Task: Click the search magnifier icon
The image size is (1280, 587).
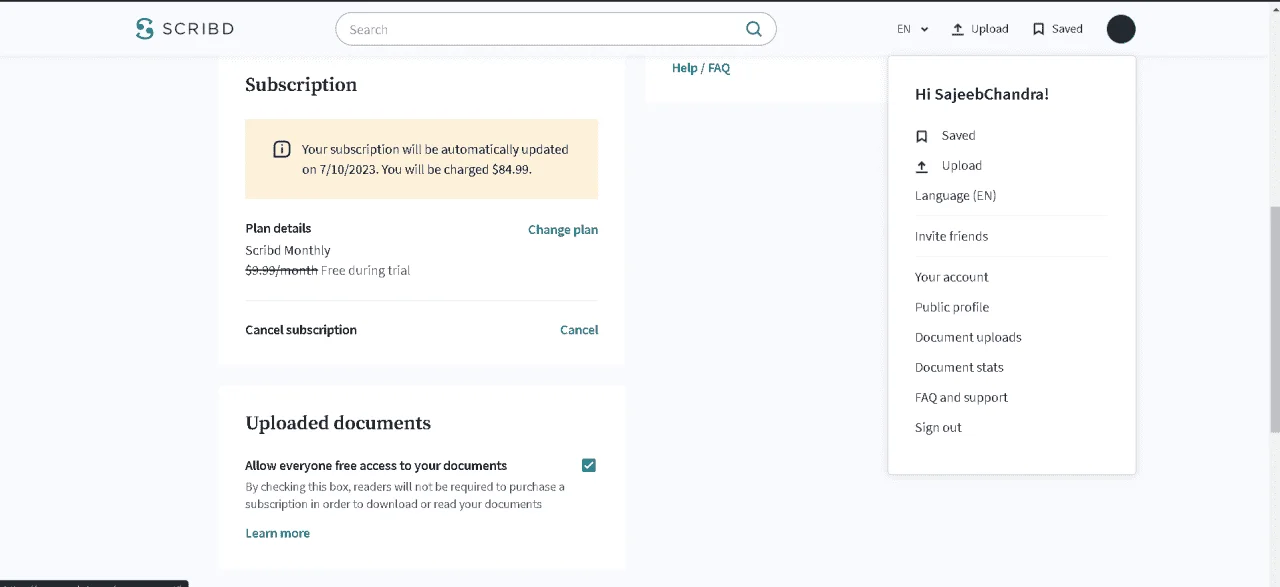Action: click(x=754, y=29)
